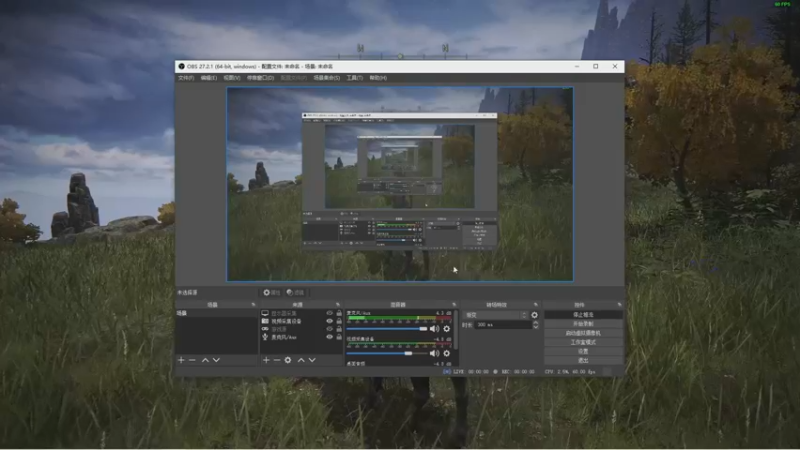Add a new scene with plus icon
The image size is (800, 450).
pyautogui.click(x=181, y=360)
